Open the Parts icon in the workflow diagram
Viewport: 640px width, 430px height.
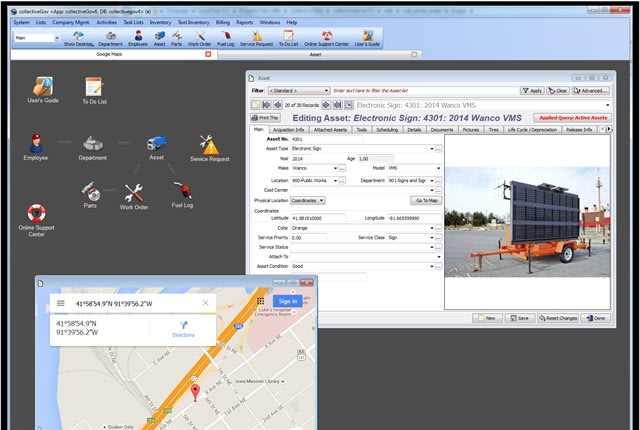pos(92,189)
